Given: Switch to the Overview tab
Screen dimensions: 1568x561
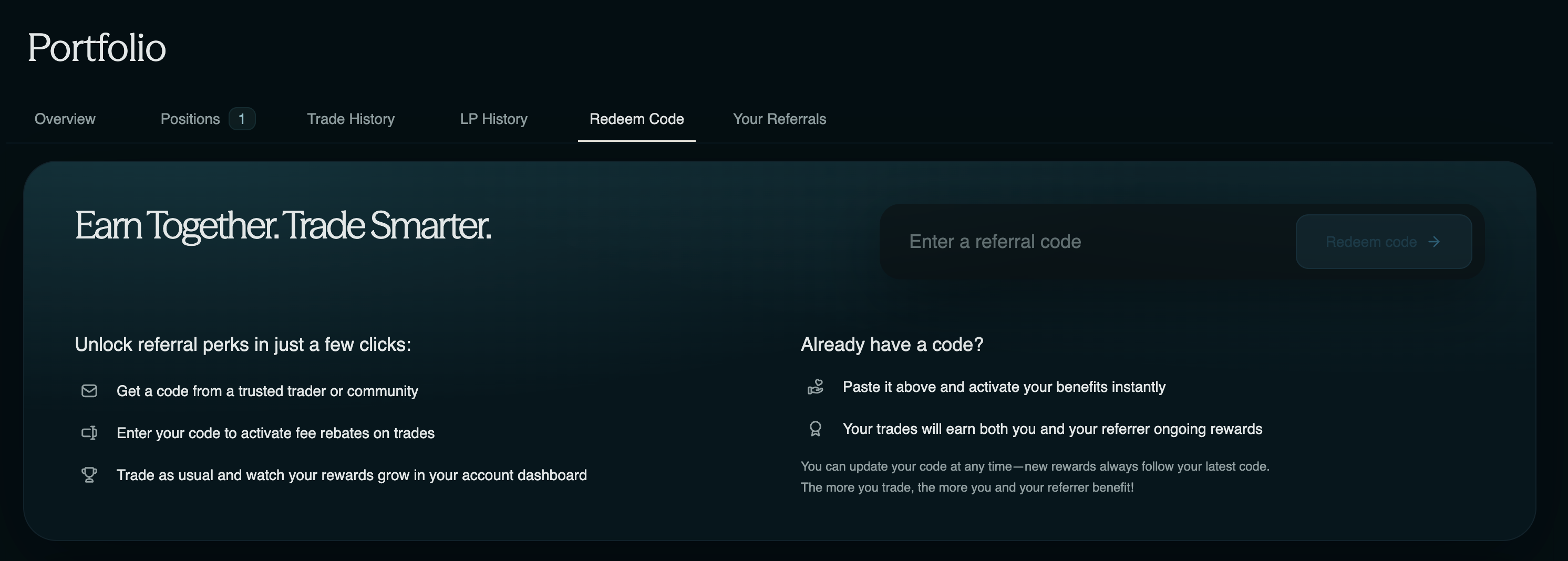Looking at the screenshot, I should 65,119.
